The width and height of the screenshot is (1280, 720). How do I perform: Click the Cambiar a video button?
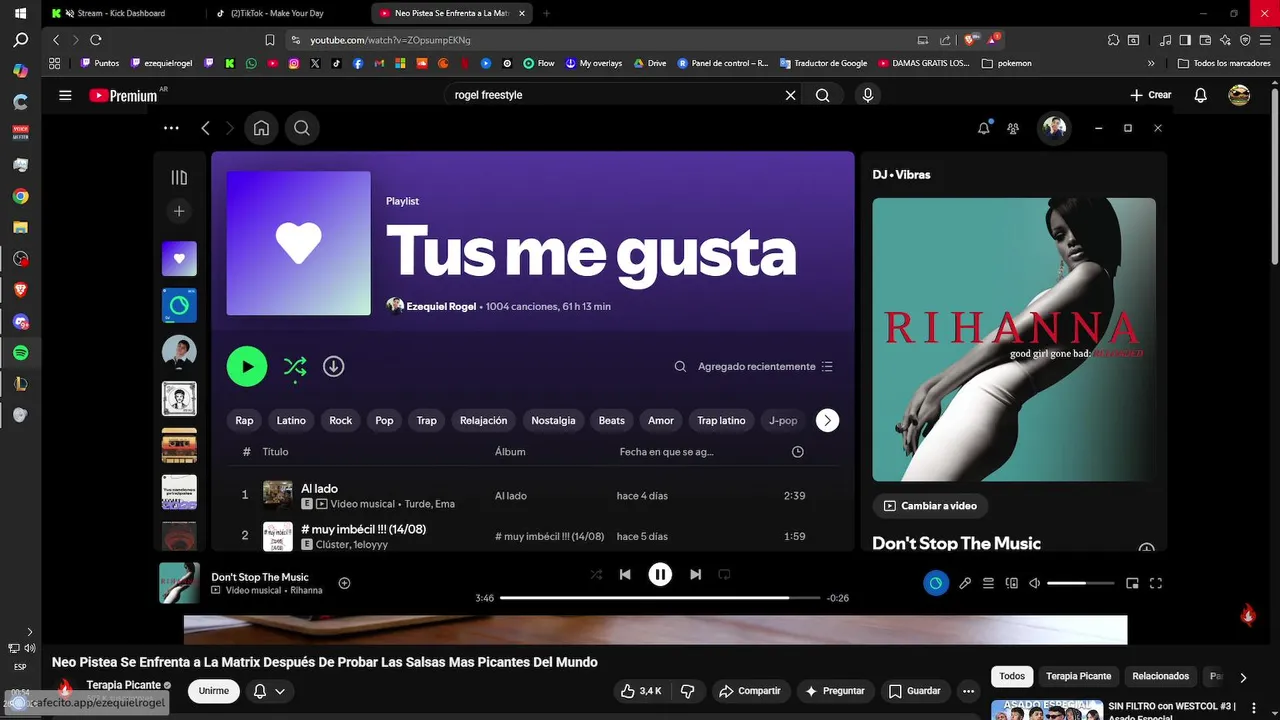pyautogui.click(x=930, y=506)
